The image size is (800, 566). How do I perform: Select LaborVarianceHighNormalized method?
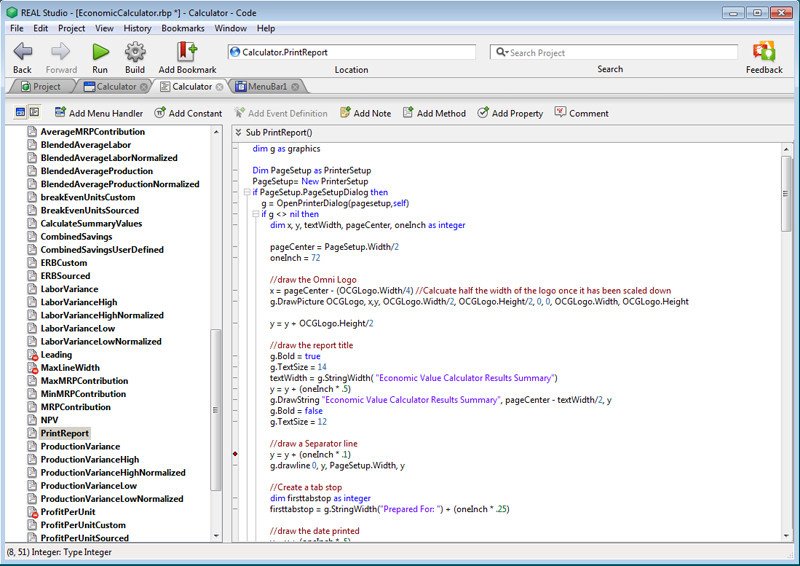click(102, 315)
